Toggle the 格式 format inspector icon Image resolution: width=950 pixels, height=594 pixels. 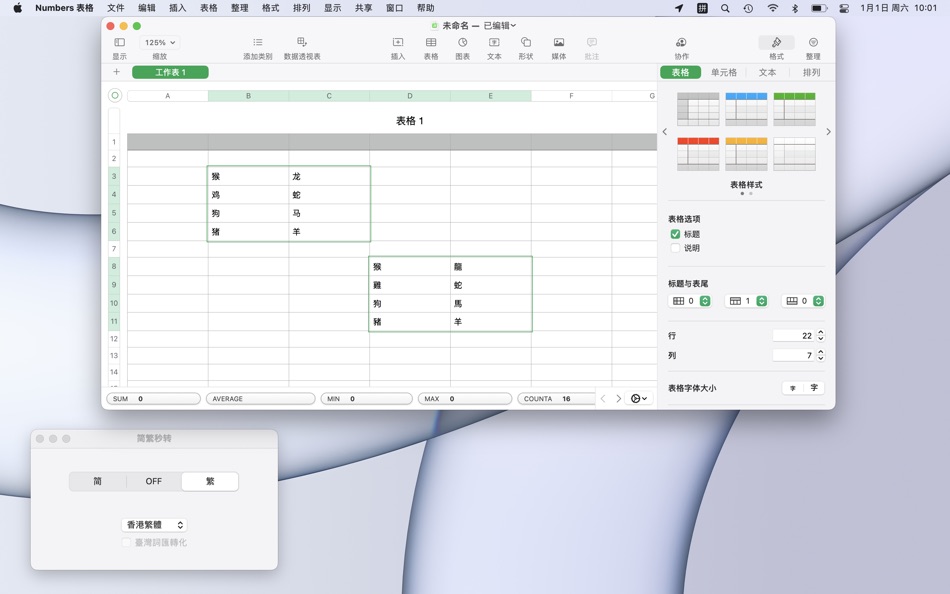pos(776,42)
